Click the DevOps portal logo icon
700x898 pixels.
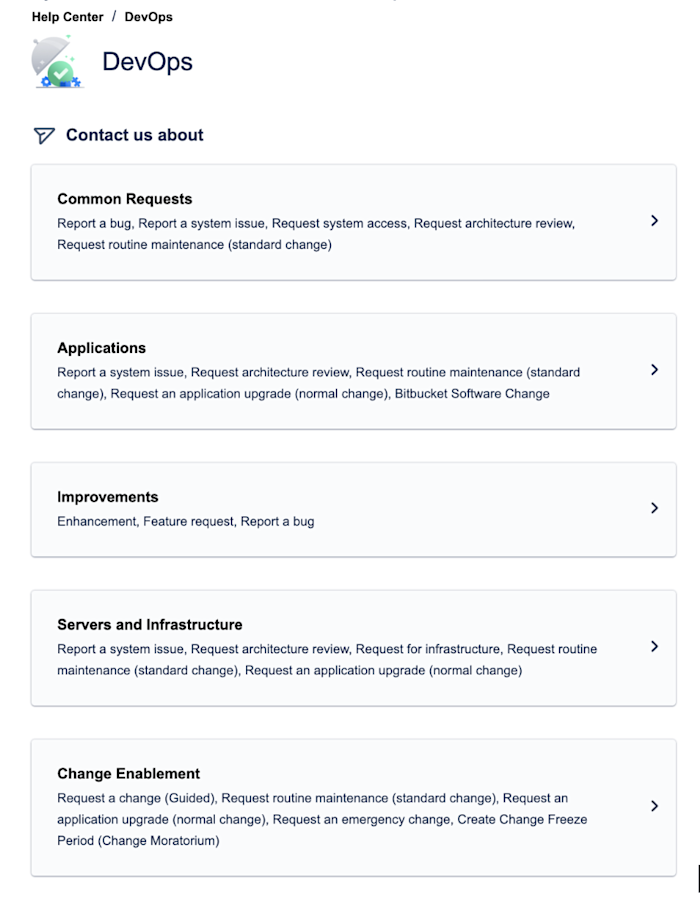[58, 62]
